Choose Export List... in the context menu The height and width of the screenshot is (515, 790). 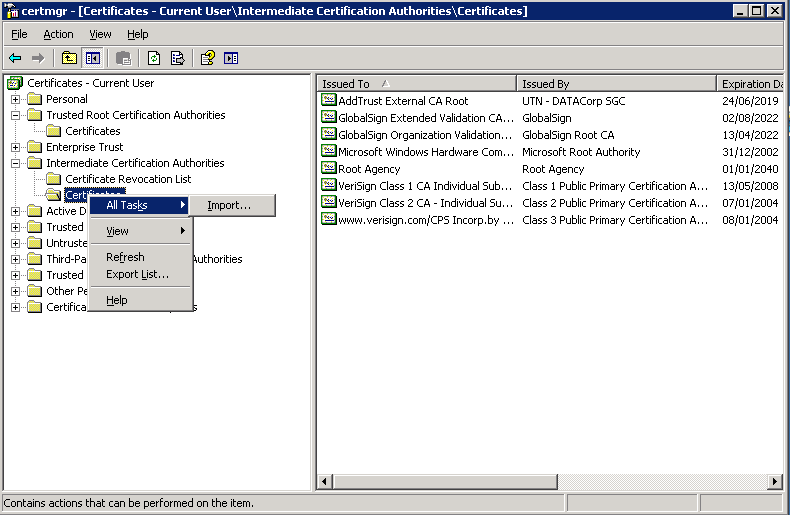pos(140,274)
